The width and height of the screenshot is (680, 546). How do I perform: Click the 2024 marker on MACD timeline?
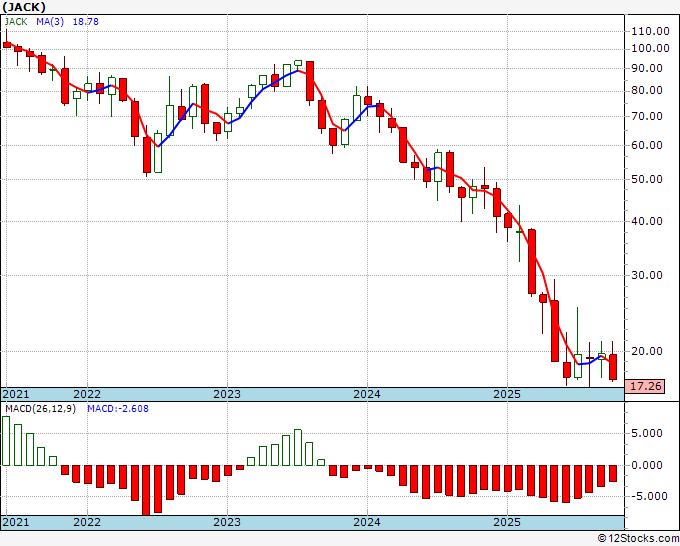(x=367, y=522)
